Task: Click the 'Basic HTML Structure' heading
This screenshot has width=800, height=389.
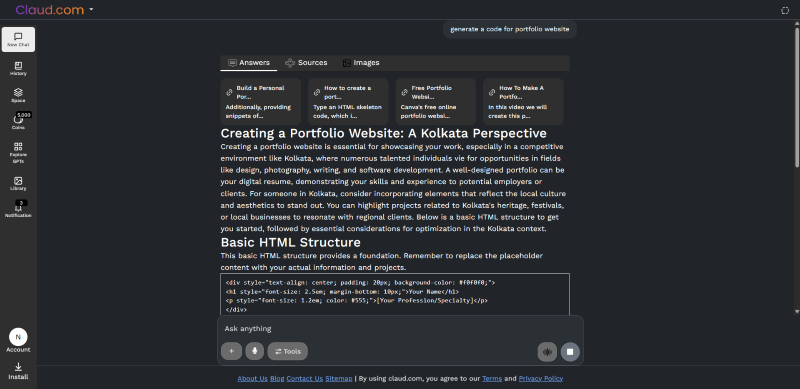Action: point(290,242)
